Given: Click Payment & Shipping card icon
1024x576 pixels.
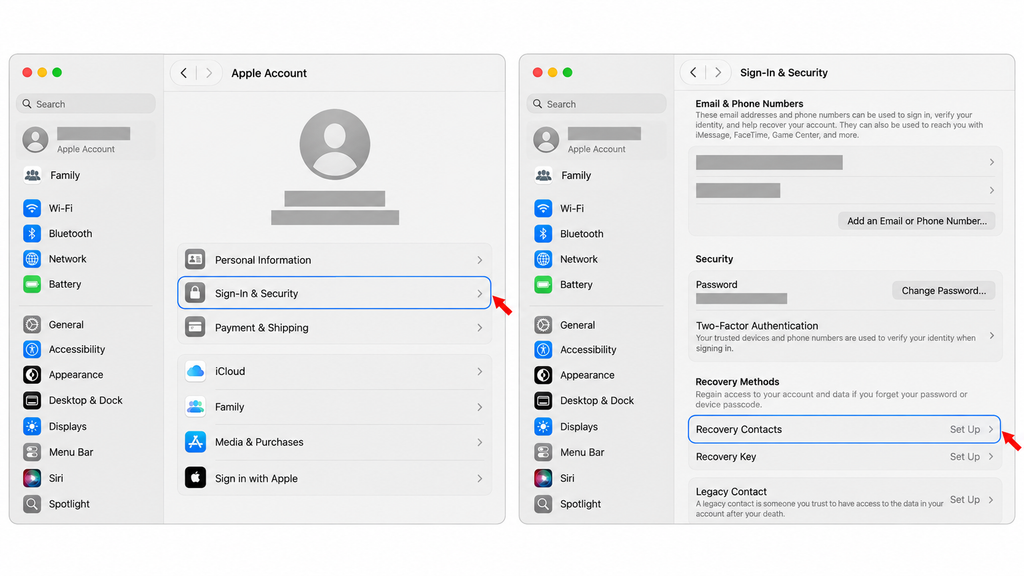Looking at the screenshot, I should pos(195,327).
